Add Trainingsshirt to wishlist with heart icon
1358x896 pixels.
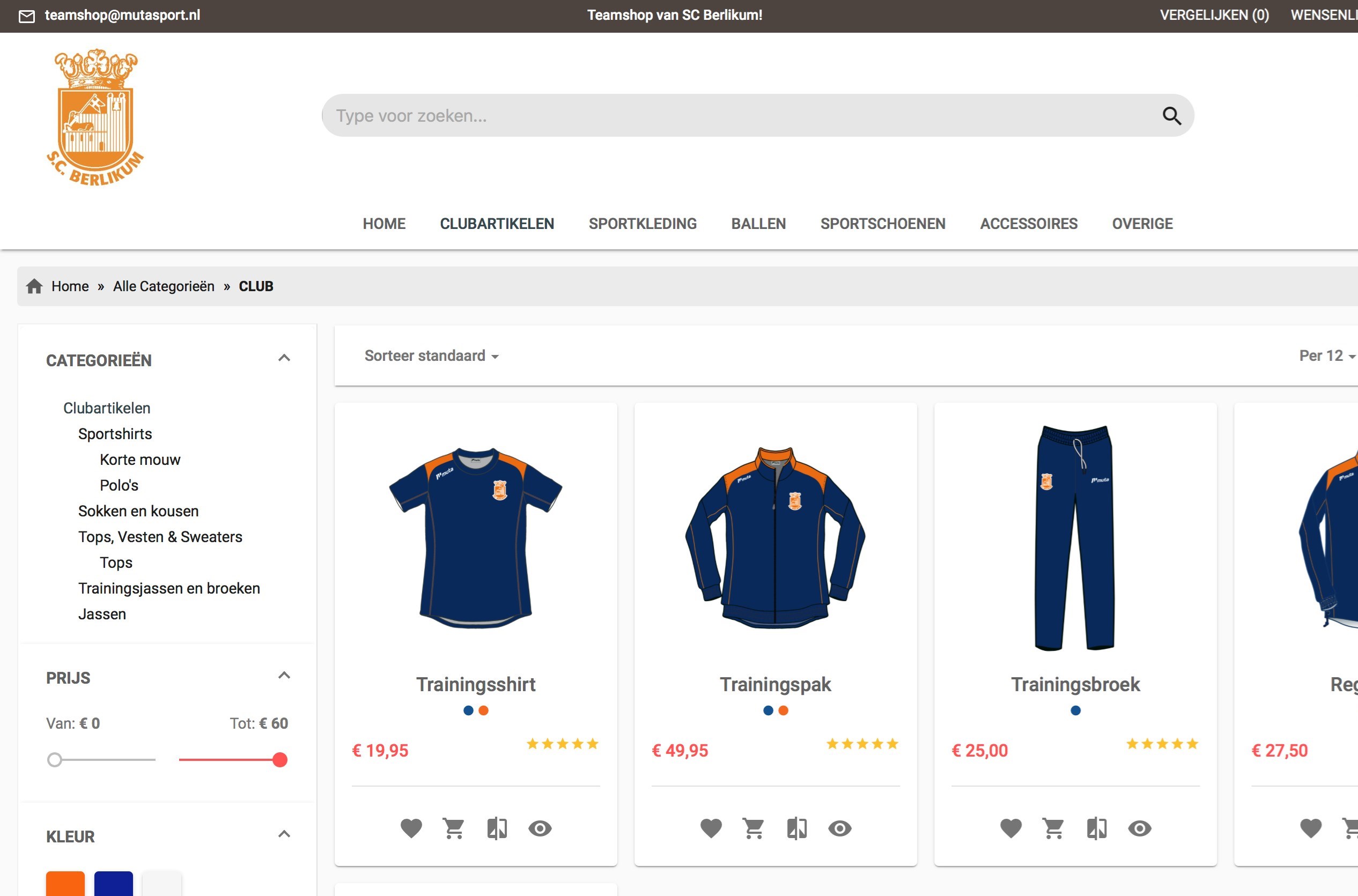coord(411,828)
